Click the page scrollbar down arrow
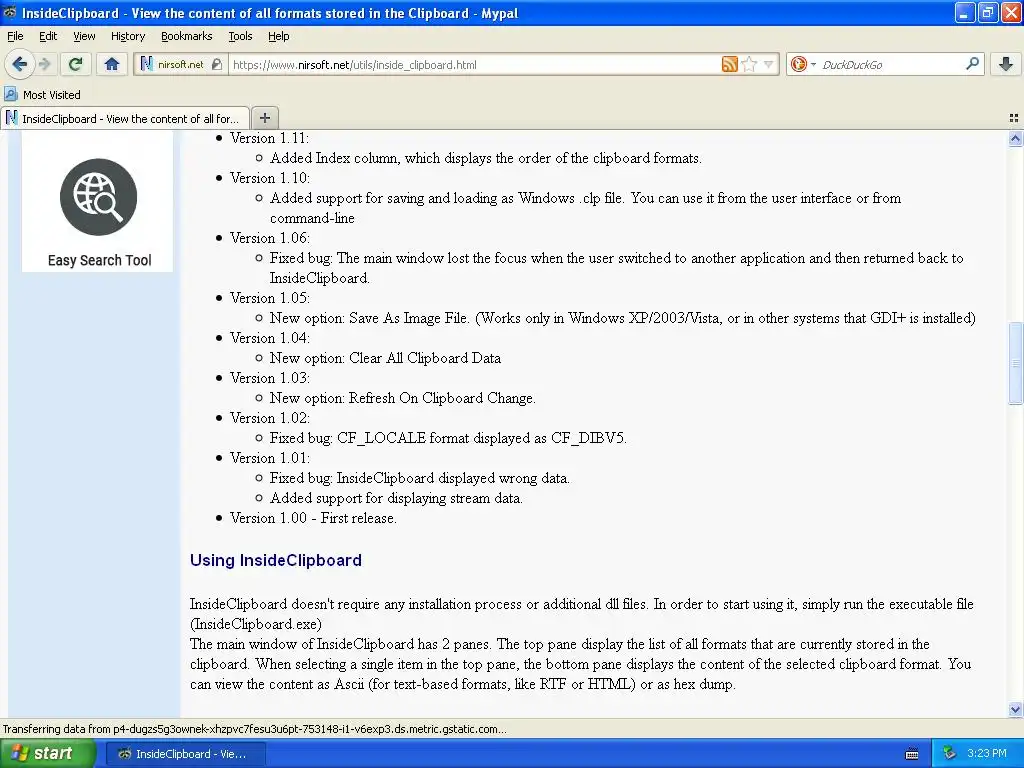Viewport: 1024px width, 768px height. [x=1015, y=709]
